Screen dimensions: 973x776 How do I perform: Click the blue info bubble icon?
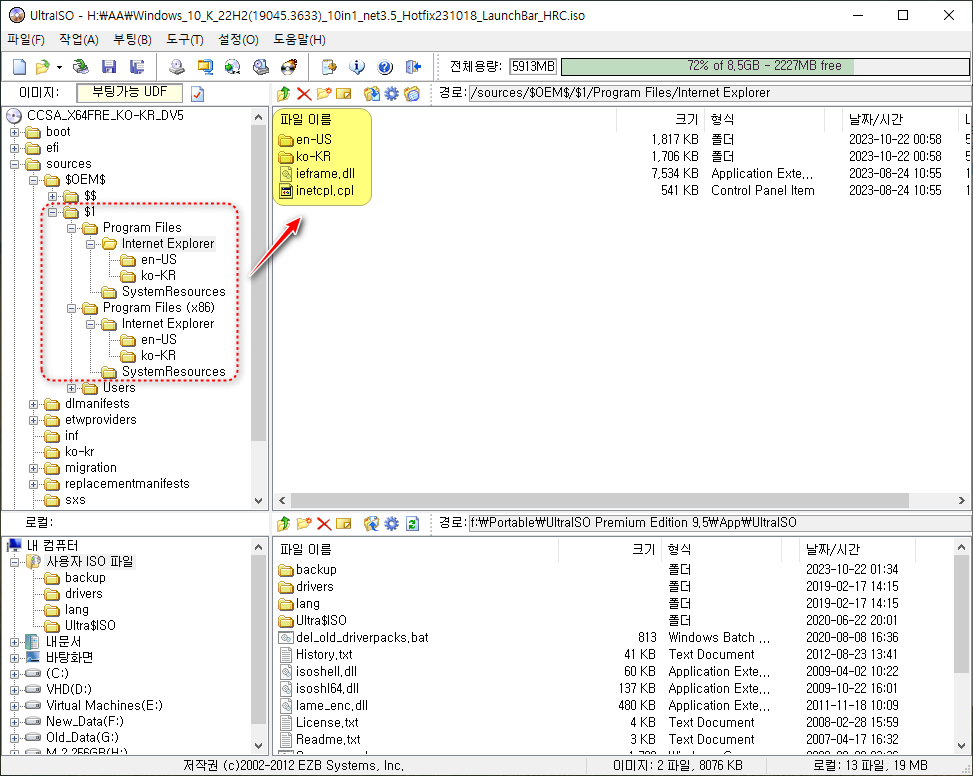357,66
